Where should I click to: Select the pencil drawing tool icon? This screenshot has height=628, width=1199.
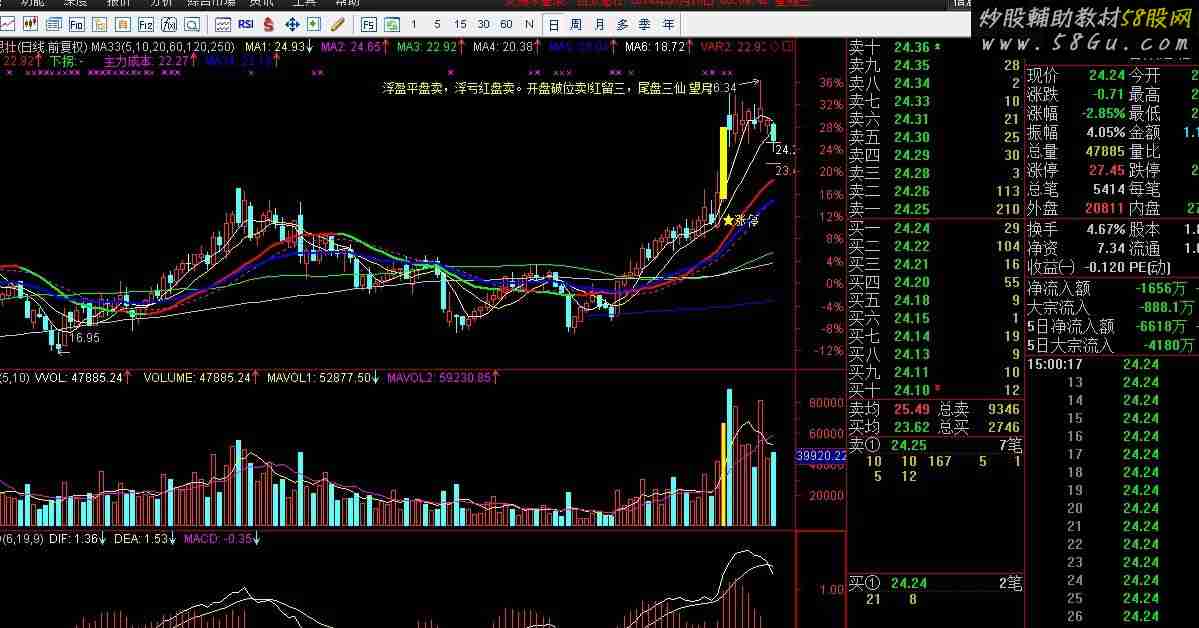click(337, 24)
